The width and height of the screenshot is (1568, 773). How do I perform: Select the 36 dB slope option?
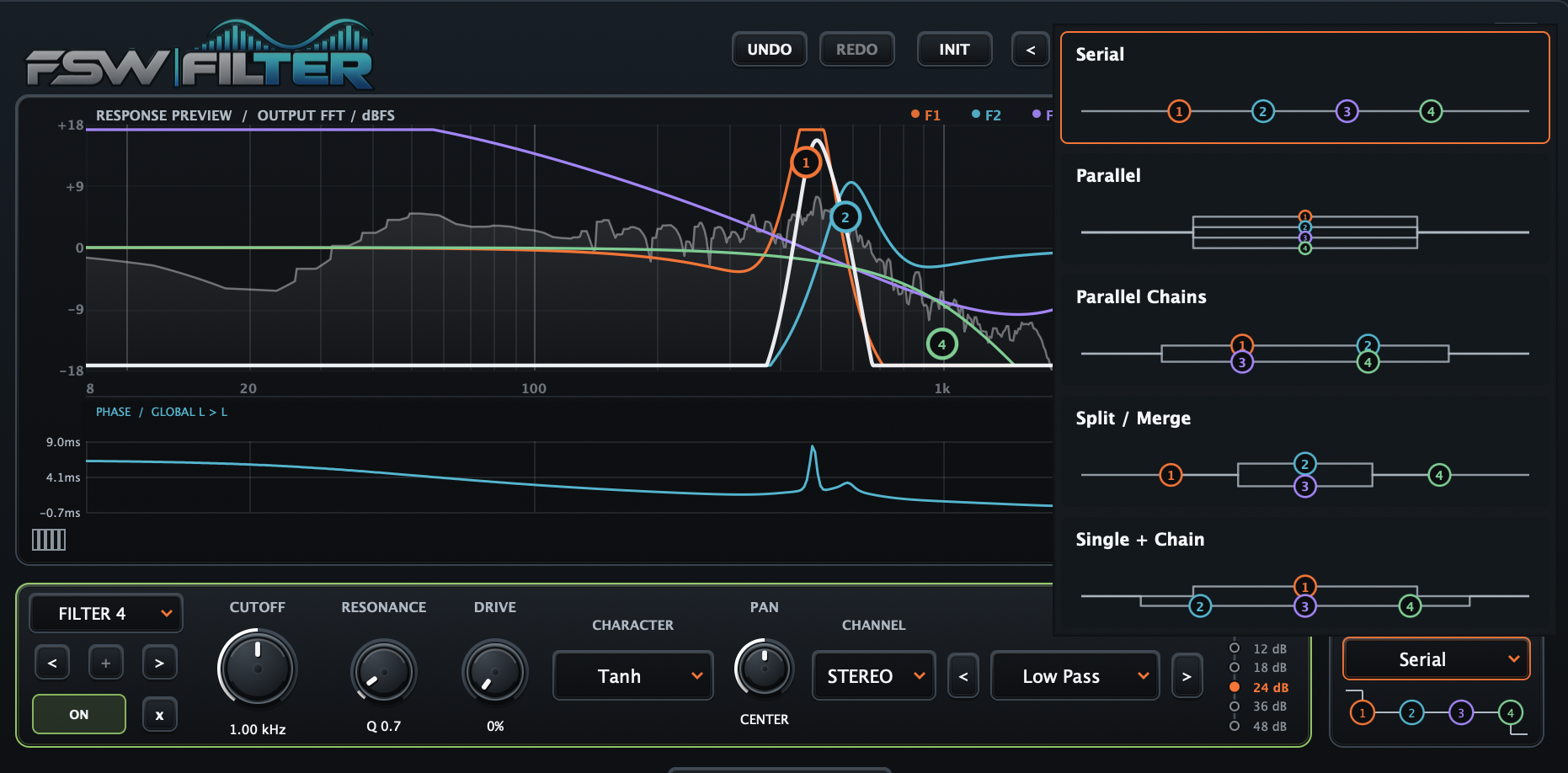1259,706
